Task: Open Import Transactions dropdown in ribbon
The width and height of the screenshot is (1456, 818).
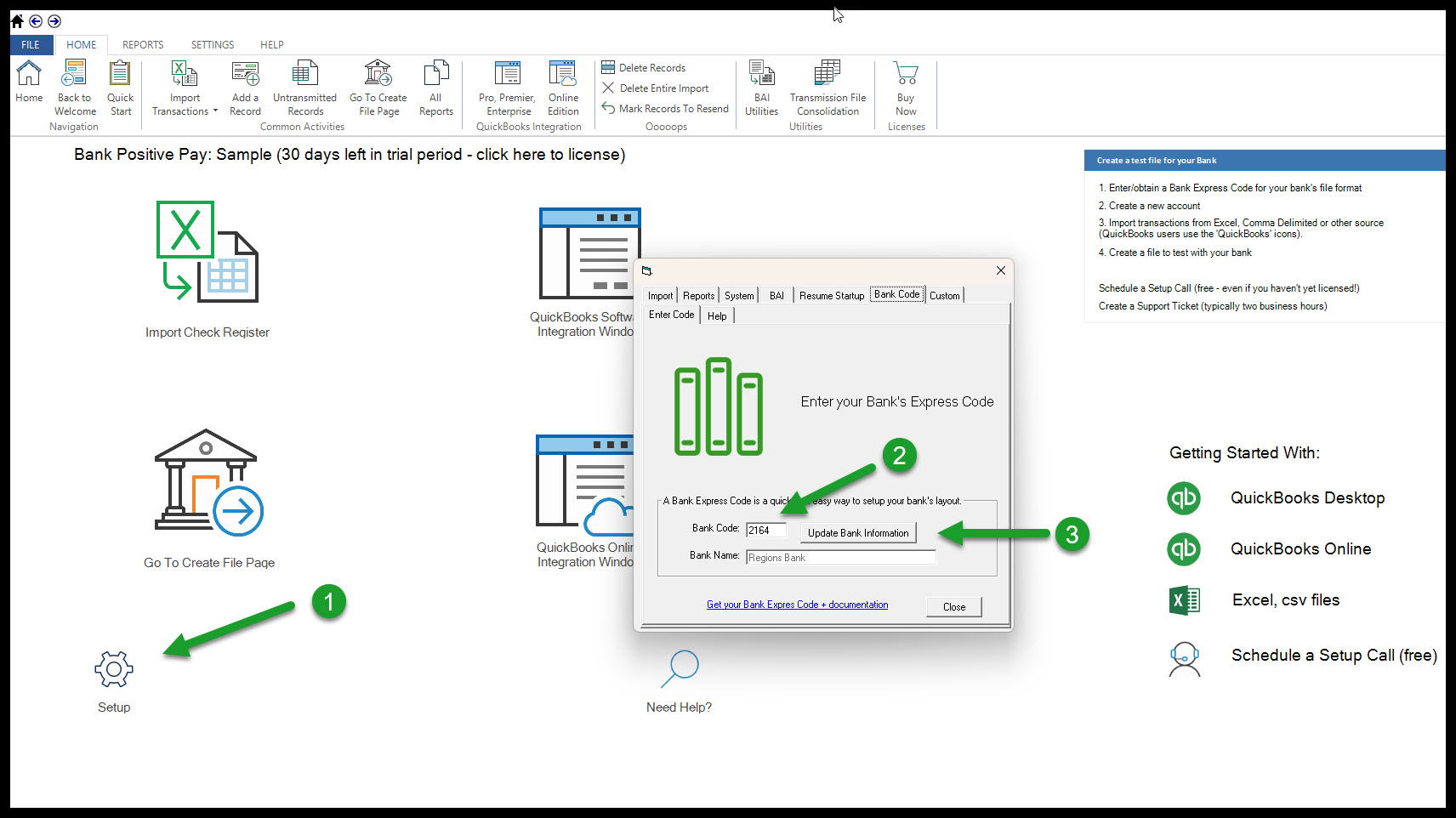Action: click(185, 88)
